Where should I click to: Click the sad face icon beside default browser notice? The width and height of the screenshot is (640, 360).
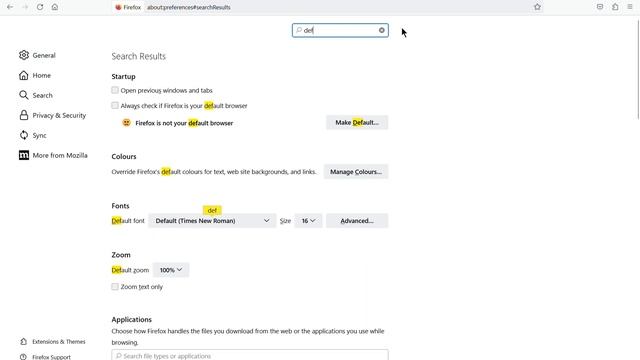(x=127, y=122)
